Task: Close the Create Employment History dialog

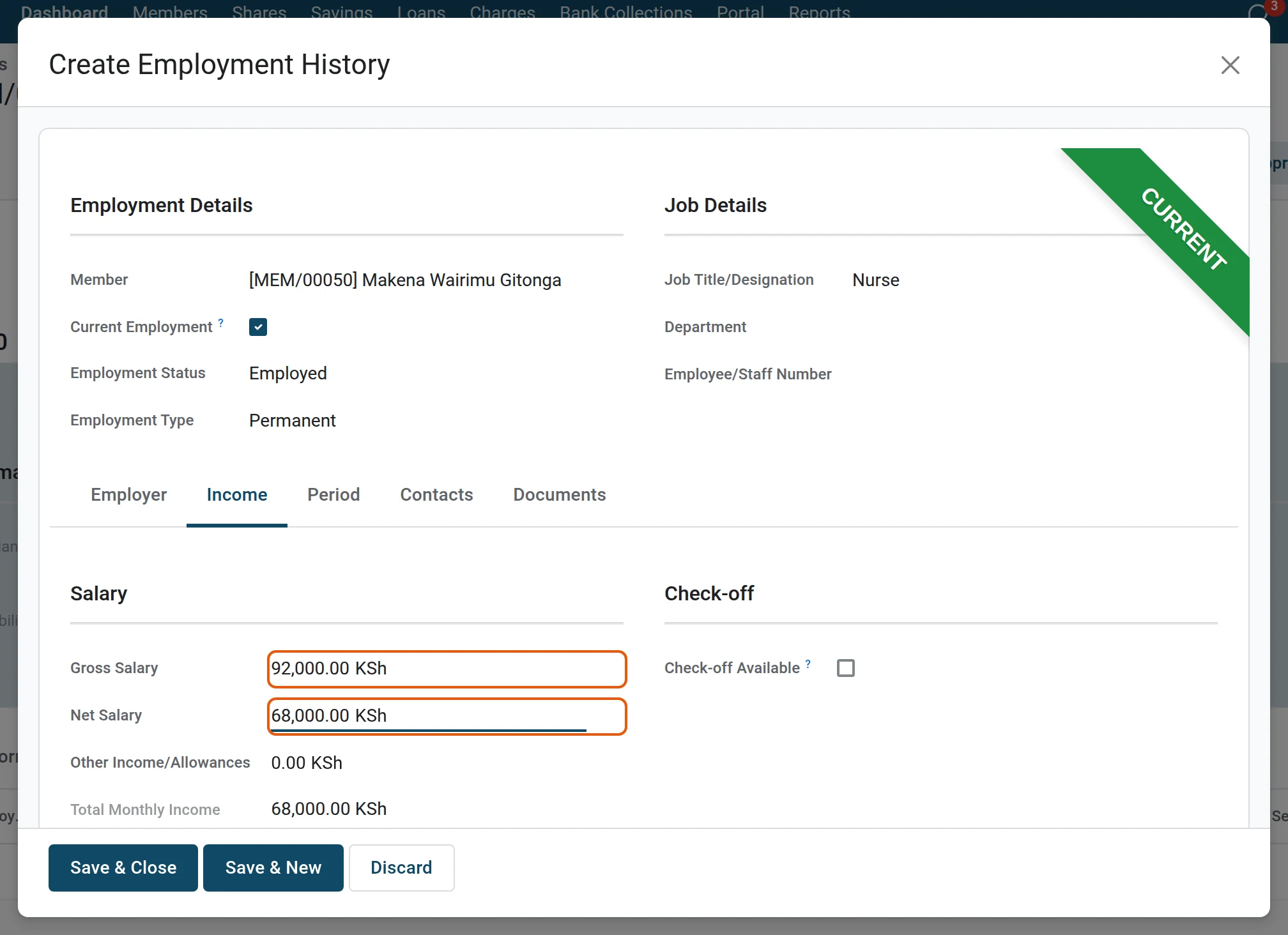Action: (x=1230, y=65)
